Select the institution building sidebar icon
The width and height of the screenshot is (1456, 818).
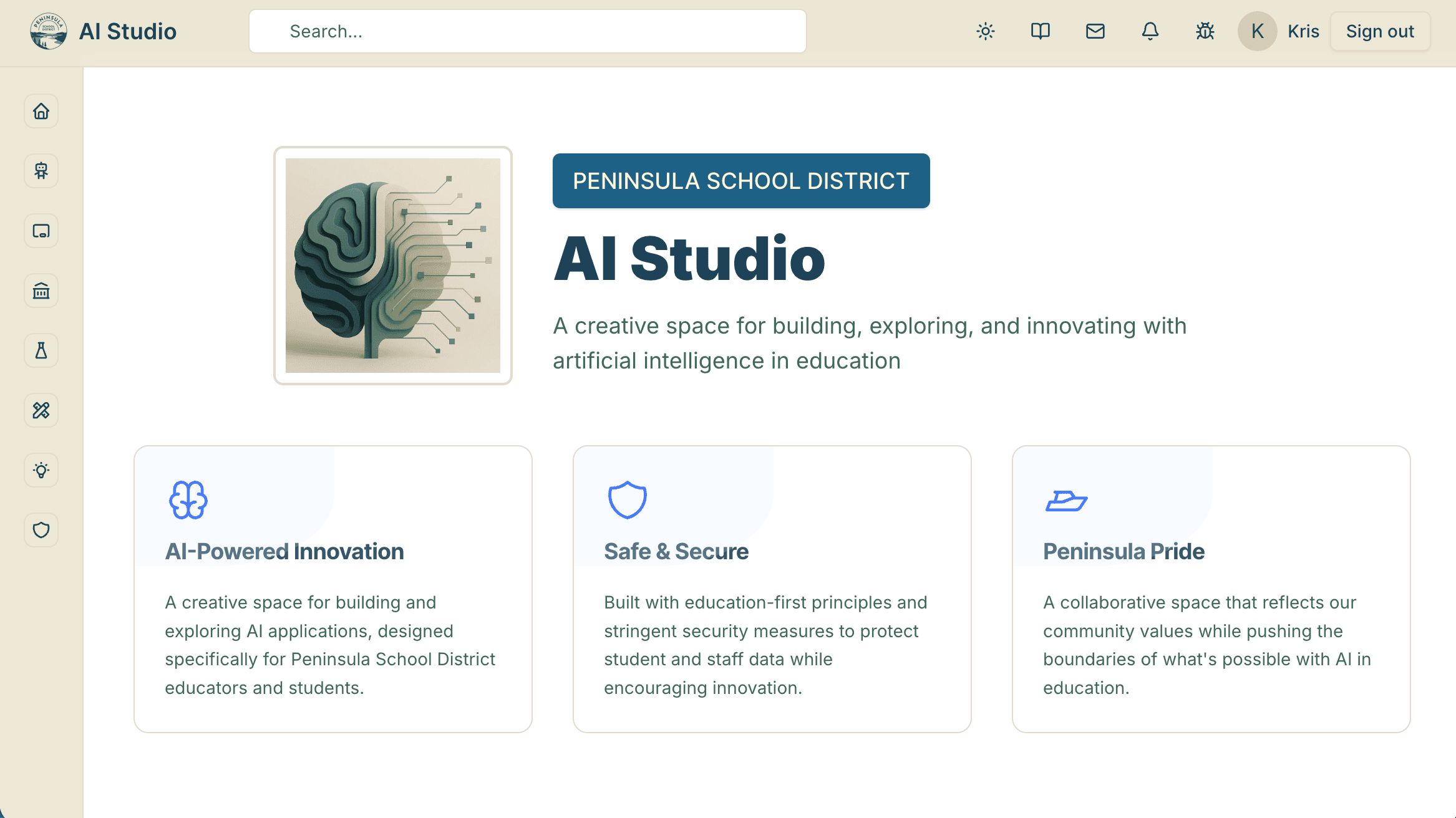click(41, 291)
